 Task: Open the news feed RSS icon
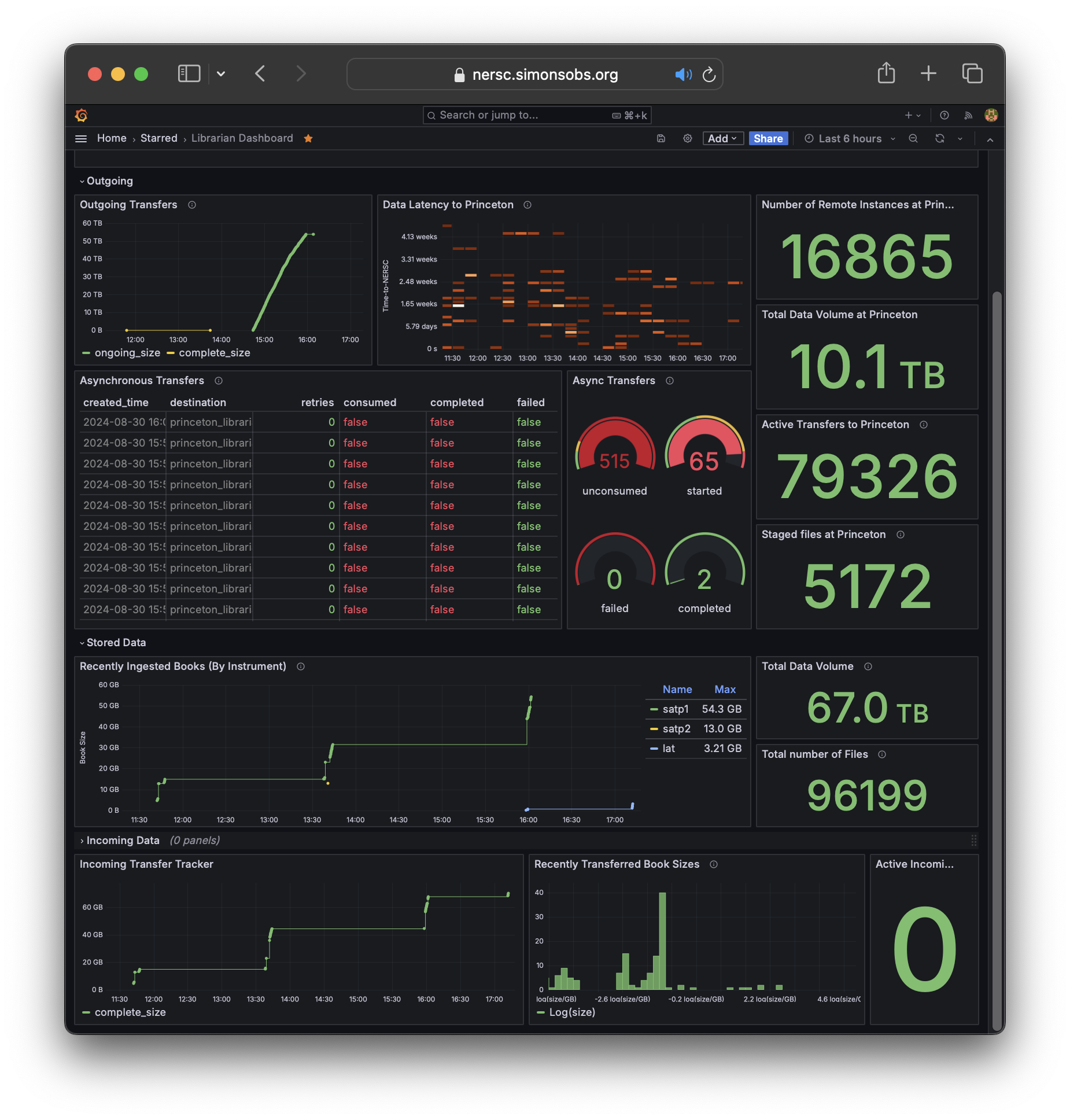click(x=968, y=115)
